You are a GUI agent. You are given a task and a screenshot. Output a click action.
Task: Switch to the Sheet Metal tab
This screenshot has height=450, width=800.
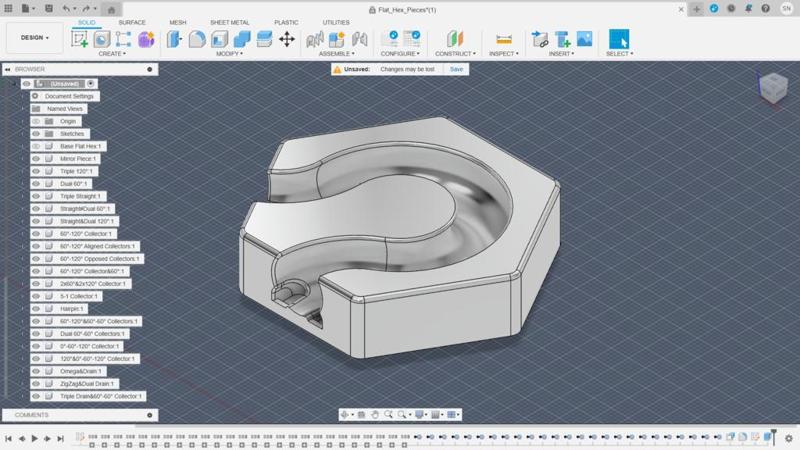(229, 22)
